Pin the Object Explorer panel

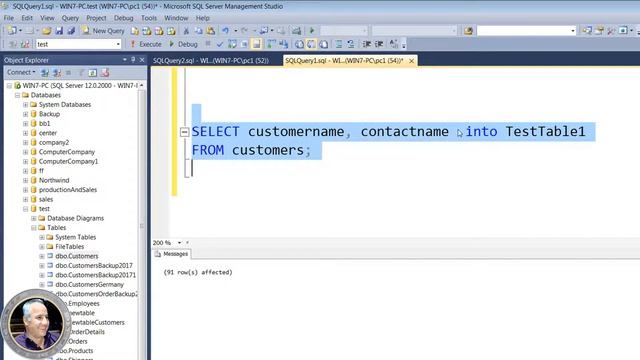point(133,60)
